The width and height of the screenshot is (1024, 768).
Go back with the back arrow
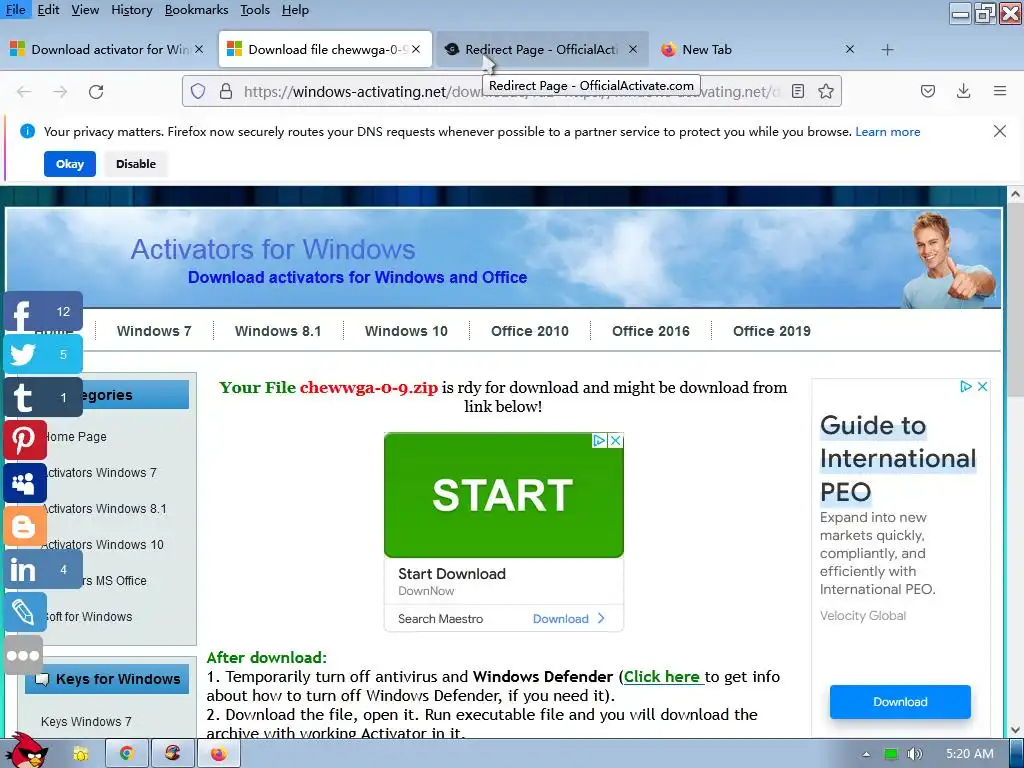point(24,91)
